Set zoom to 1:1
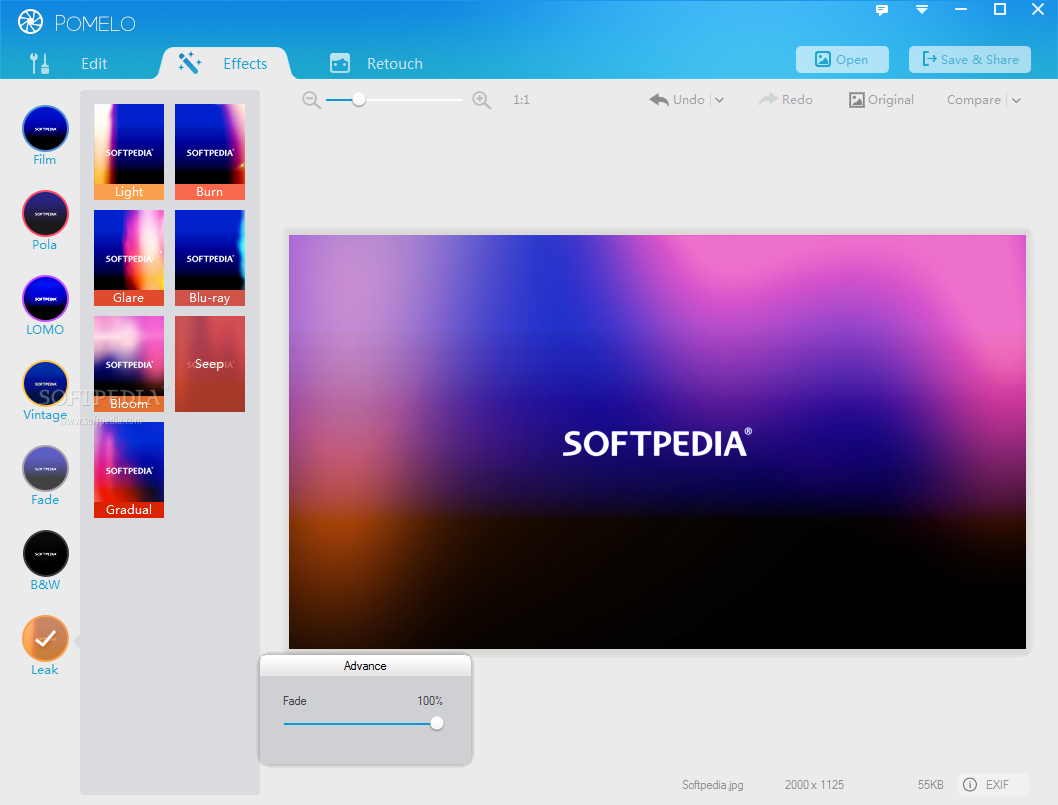Image resolution: width=1058 pixels, height=805 pixels. [521, 100]
